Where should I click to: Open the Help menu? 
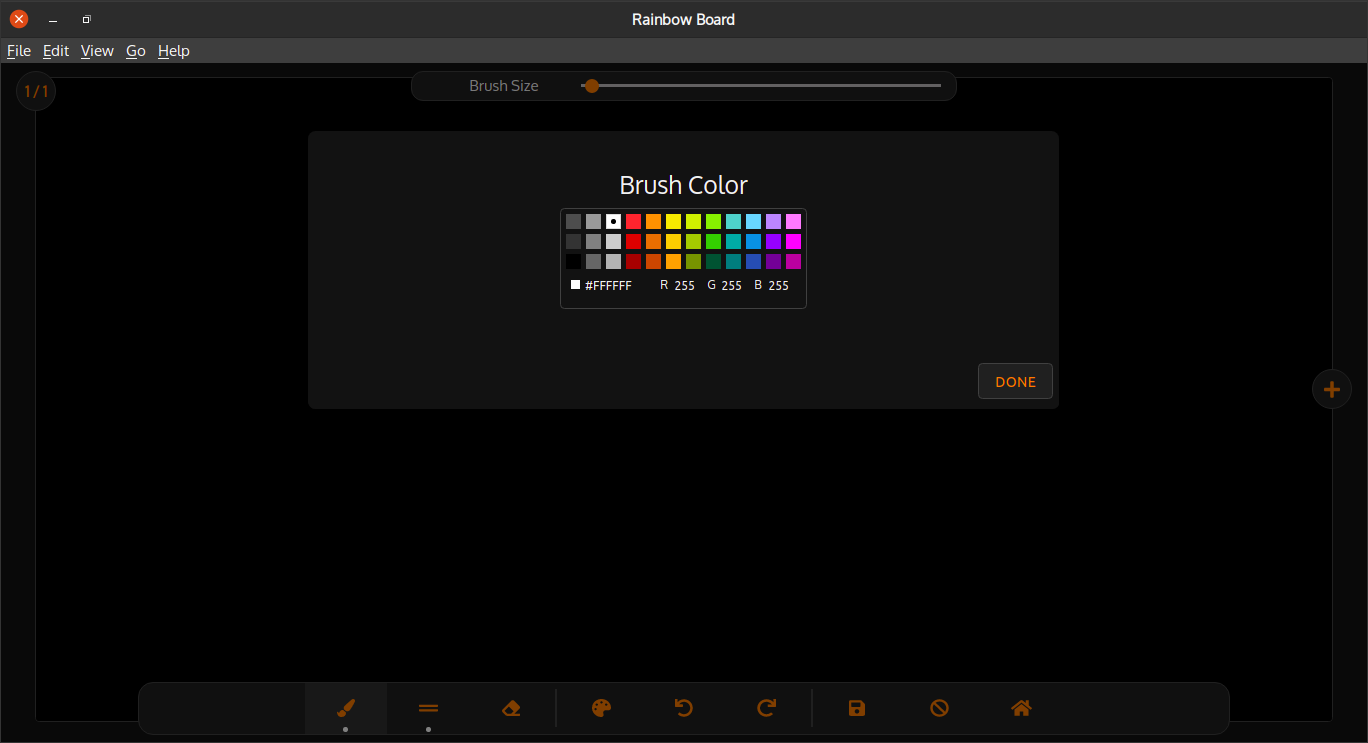click(x=174, y=51)
